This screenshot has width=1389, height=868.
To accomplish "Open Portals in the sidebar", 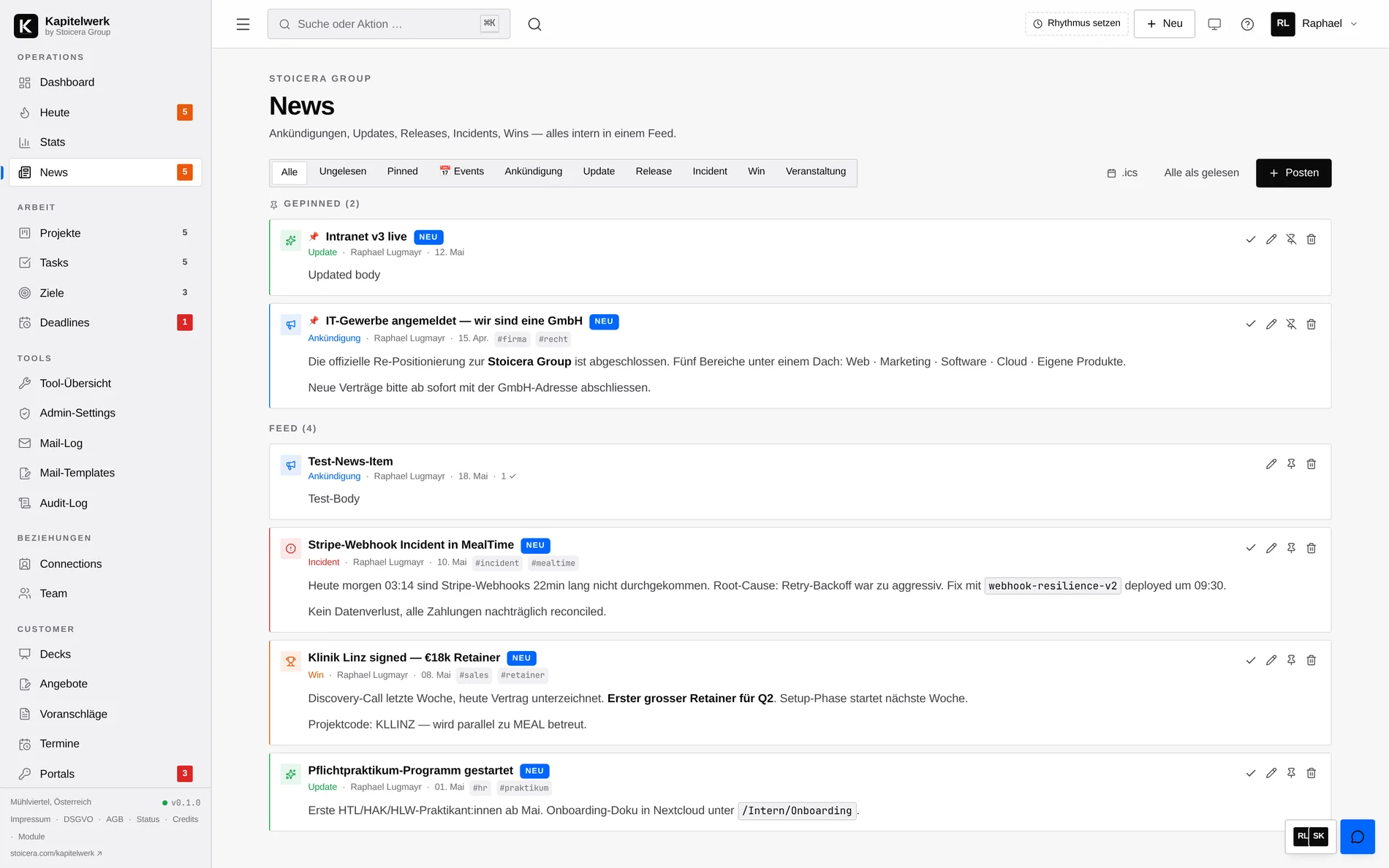I will click(x=105, y=774).
